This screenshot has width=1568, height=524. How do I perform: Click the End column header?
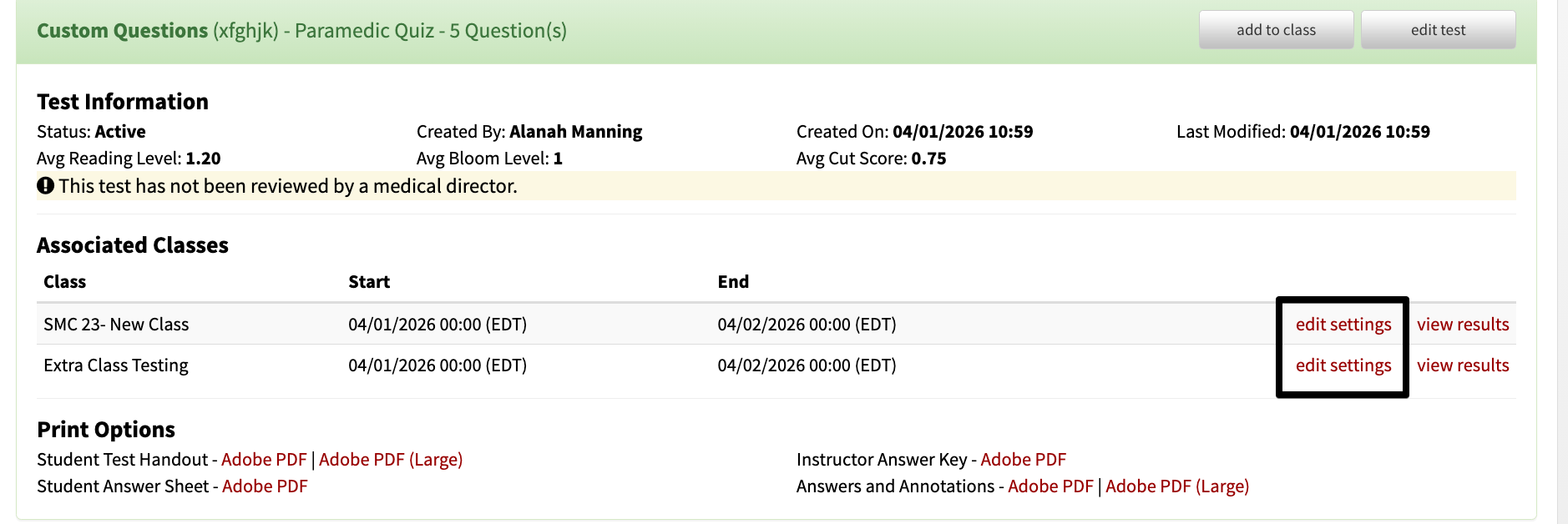point(733,282)
